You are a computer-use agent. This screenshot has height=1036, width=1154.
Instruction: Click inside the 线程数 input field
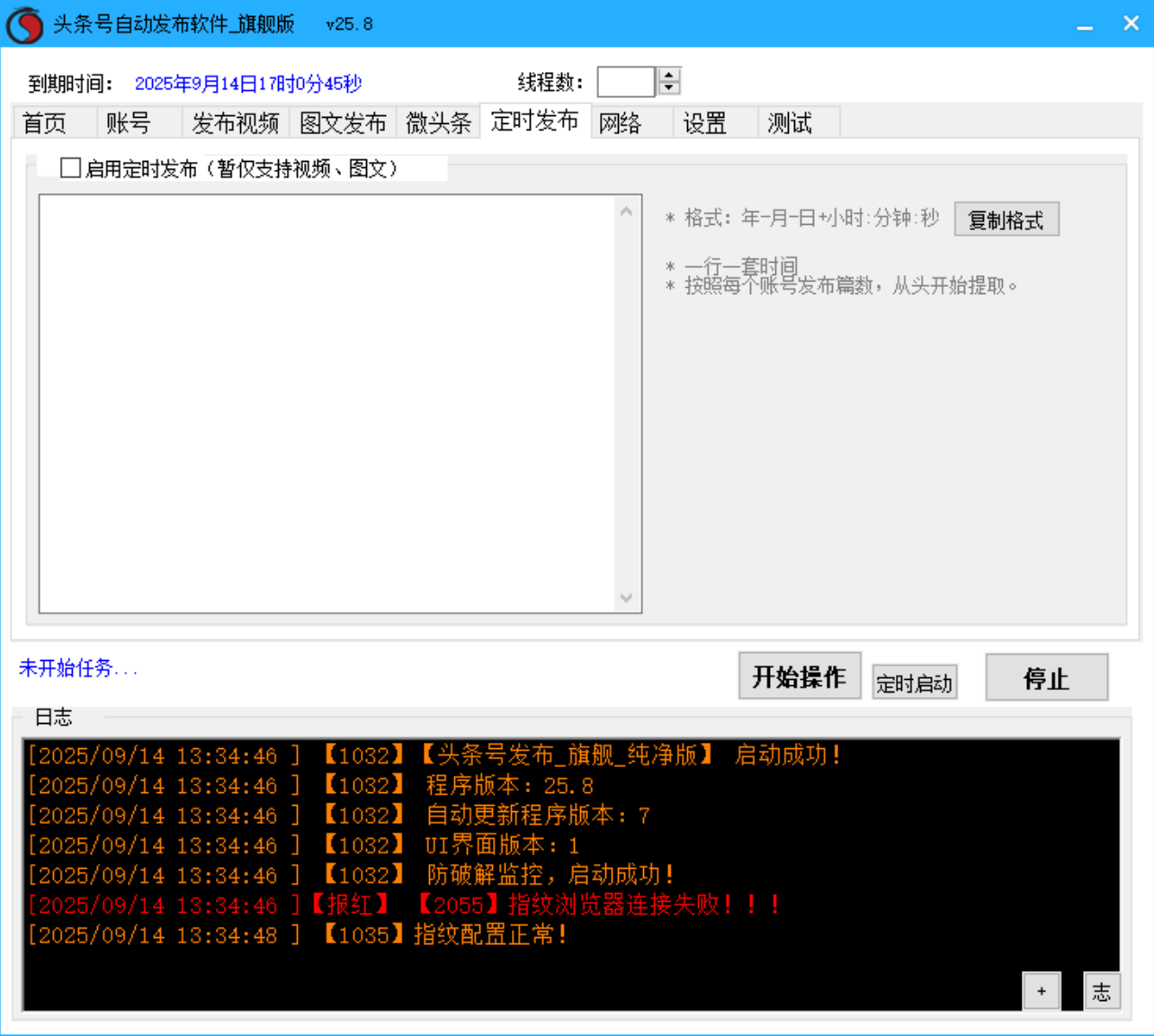click(625, 81)
